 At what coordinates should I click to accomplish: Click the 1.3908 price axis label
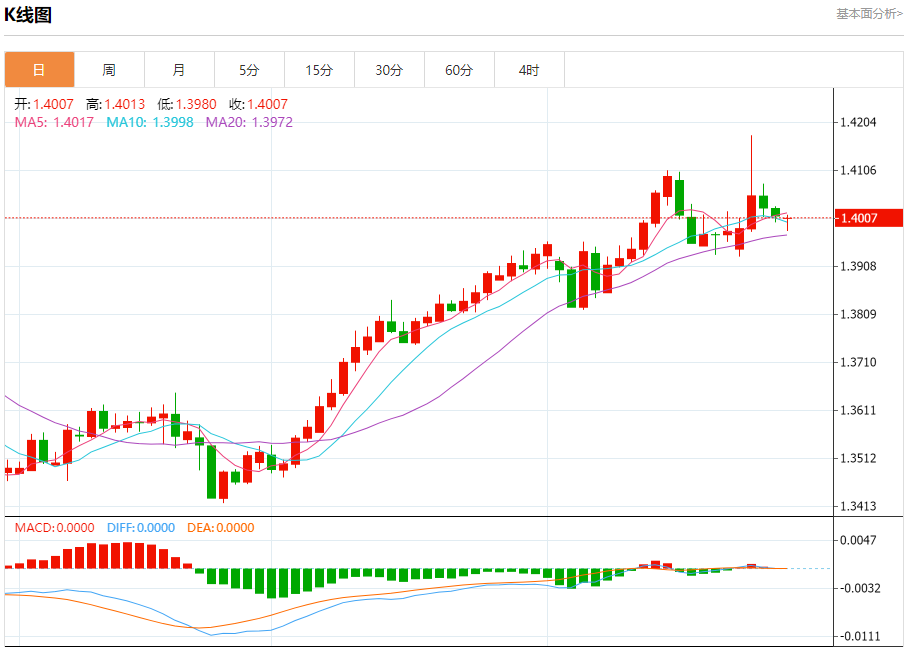858,266
